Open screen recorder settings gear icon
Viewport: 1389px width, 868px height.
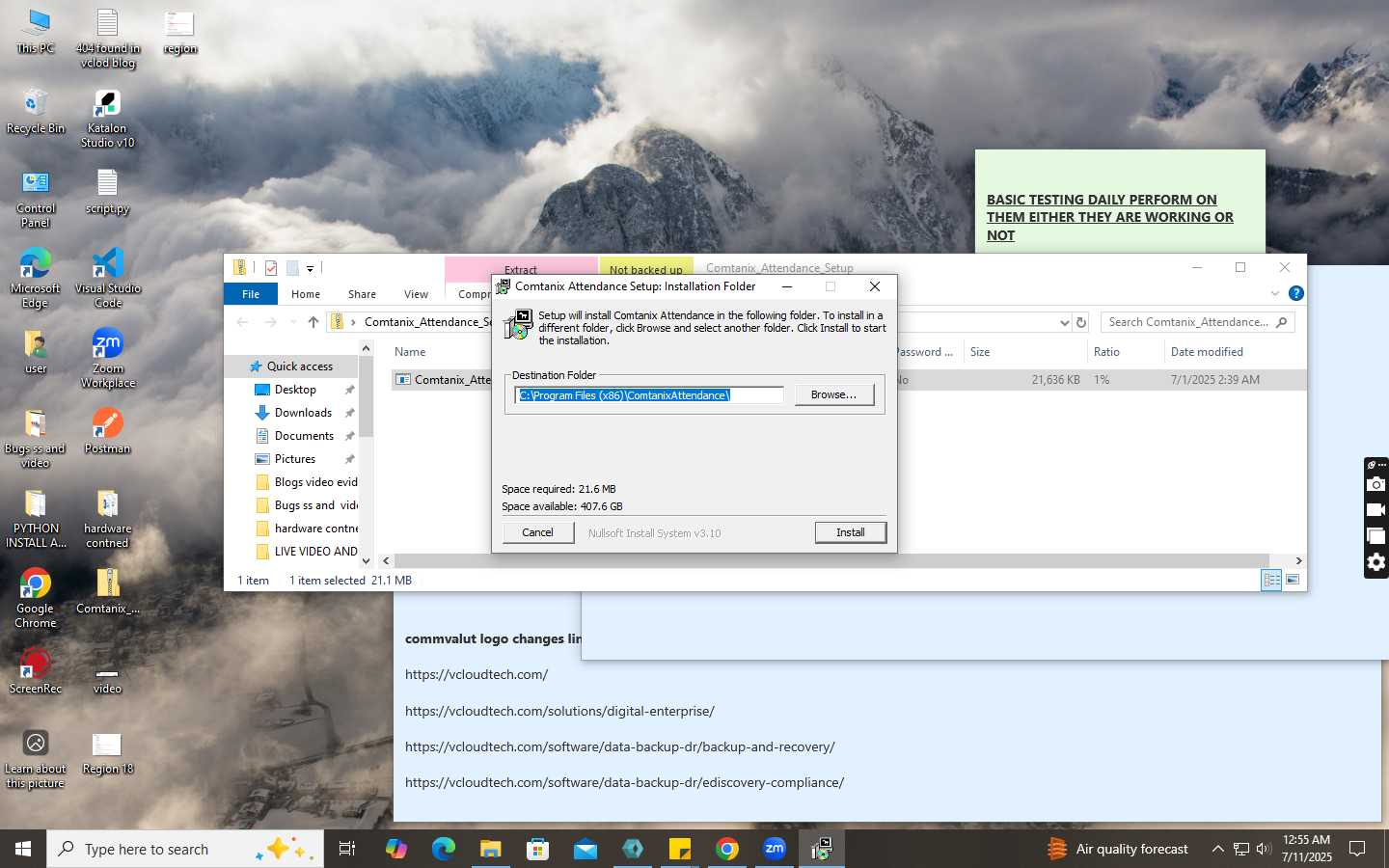1376,562
